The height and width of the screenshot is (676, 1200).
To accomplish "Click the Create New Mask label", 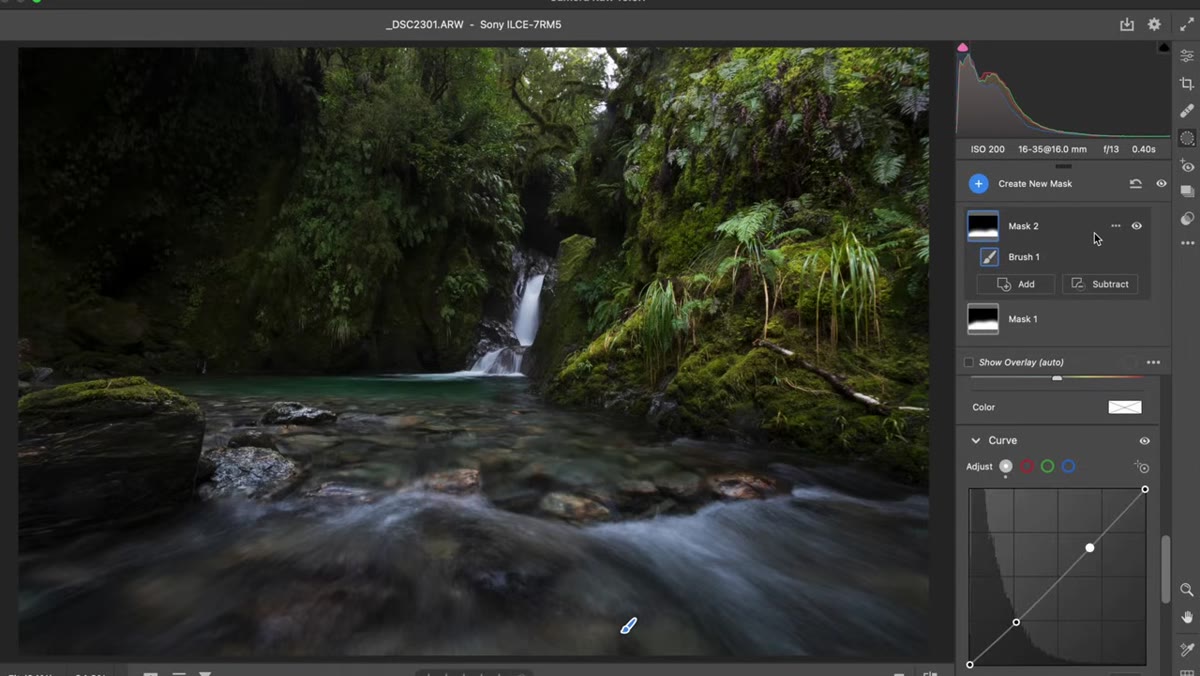I will 1035,184.
